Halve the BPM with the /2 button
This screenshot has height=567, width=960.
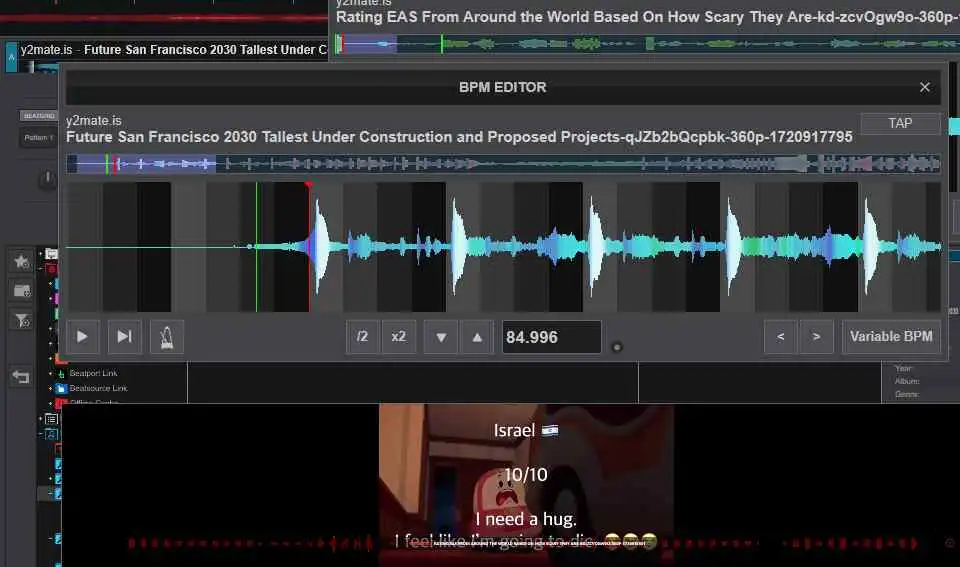point(362,336)
